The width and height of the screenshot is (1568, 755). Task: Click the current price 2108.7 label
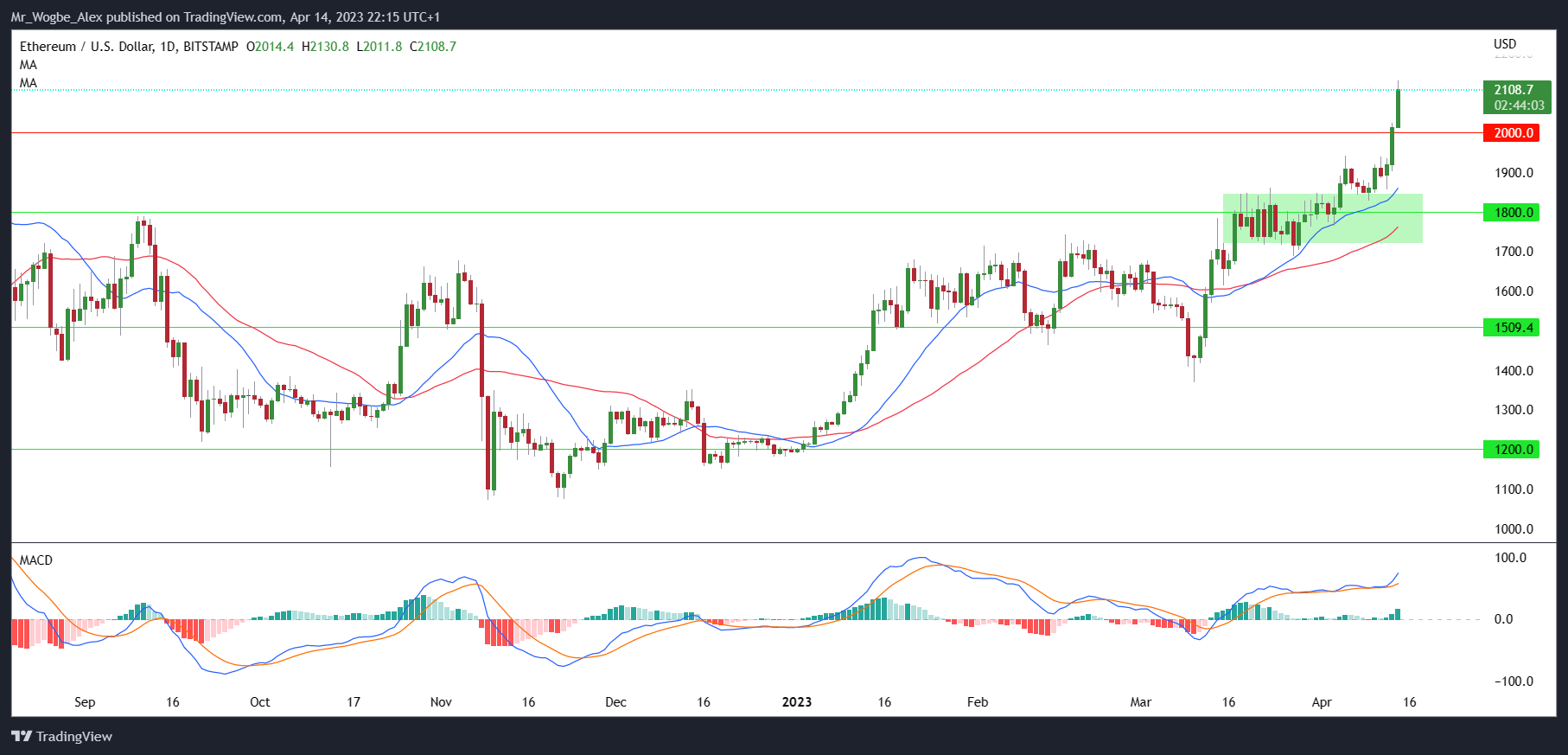point(1514,90)
